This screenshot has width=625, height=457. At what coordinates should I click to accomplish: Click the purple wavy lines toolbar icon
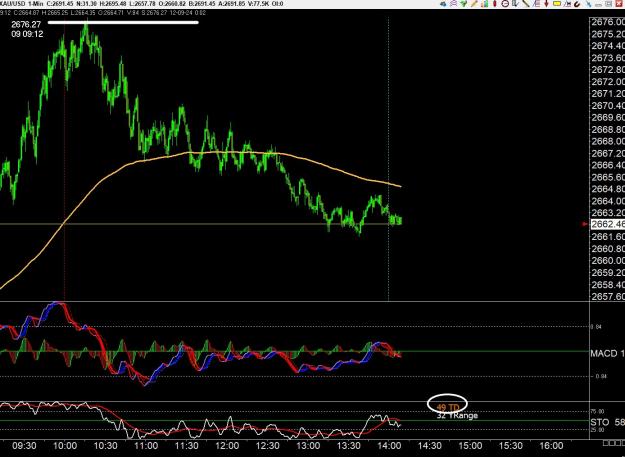pos(454,4)
